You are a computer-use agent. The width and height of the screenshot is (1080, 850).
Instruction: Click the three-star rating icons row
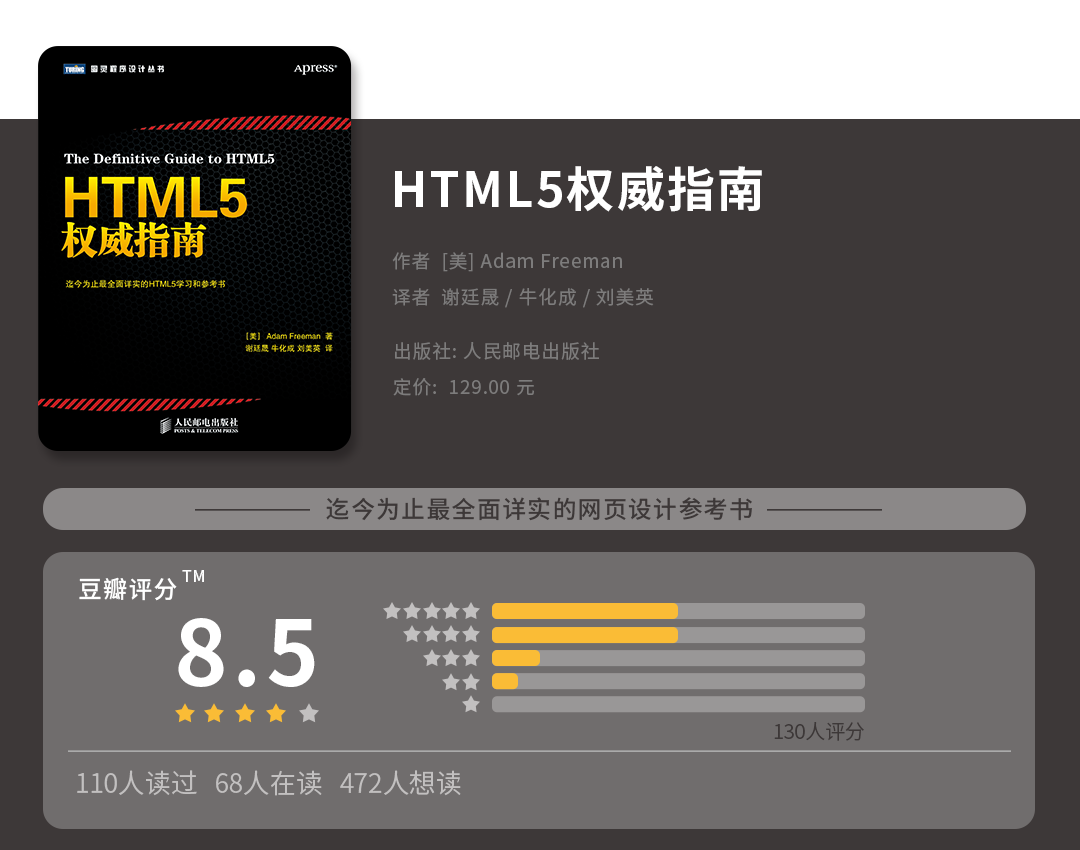tap(451, 658)
